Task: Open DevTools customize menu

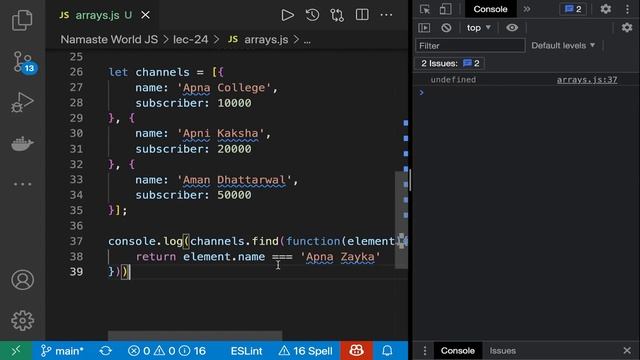Action: pos(627,9)
